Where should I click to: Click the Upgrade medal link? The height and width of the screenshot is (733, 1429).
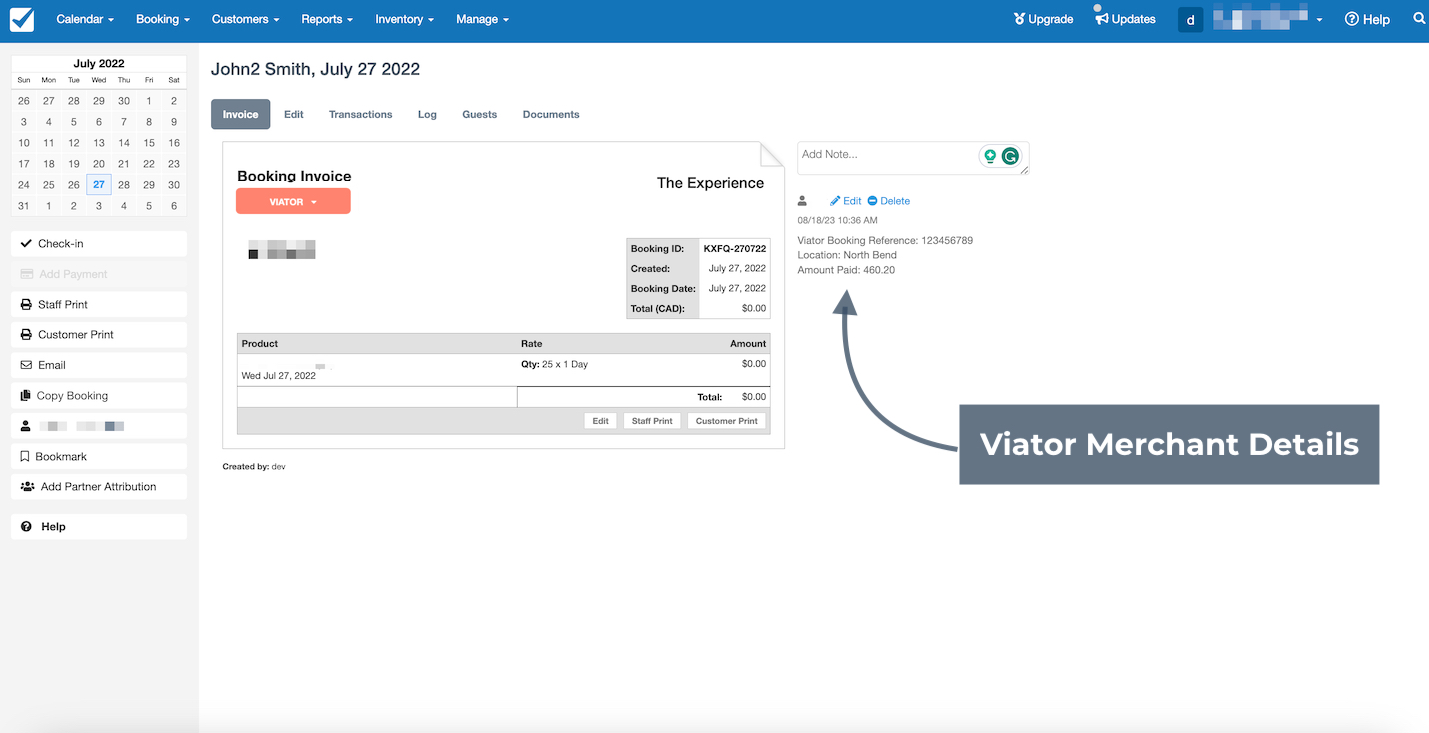pos(1043,19)
